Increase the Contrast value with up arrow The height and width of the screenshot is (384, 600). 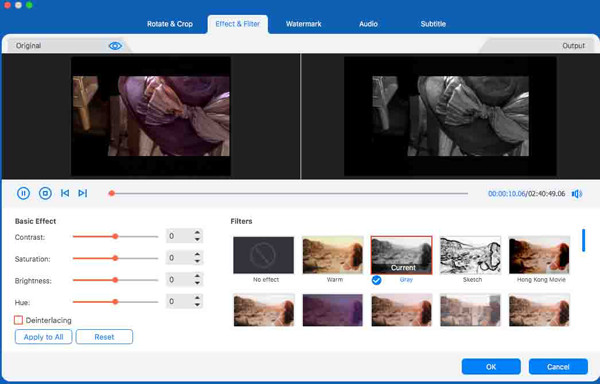[197, 233]
